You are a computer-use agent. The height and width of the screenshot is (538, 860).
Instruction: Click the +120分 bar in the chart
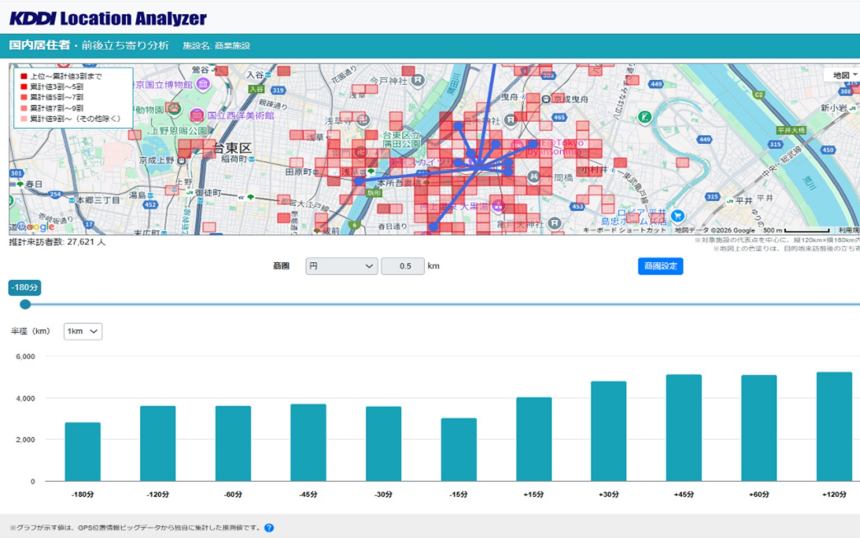(834, 427)
